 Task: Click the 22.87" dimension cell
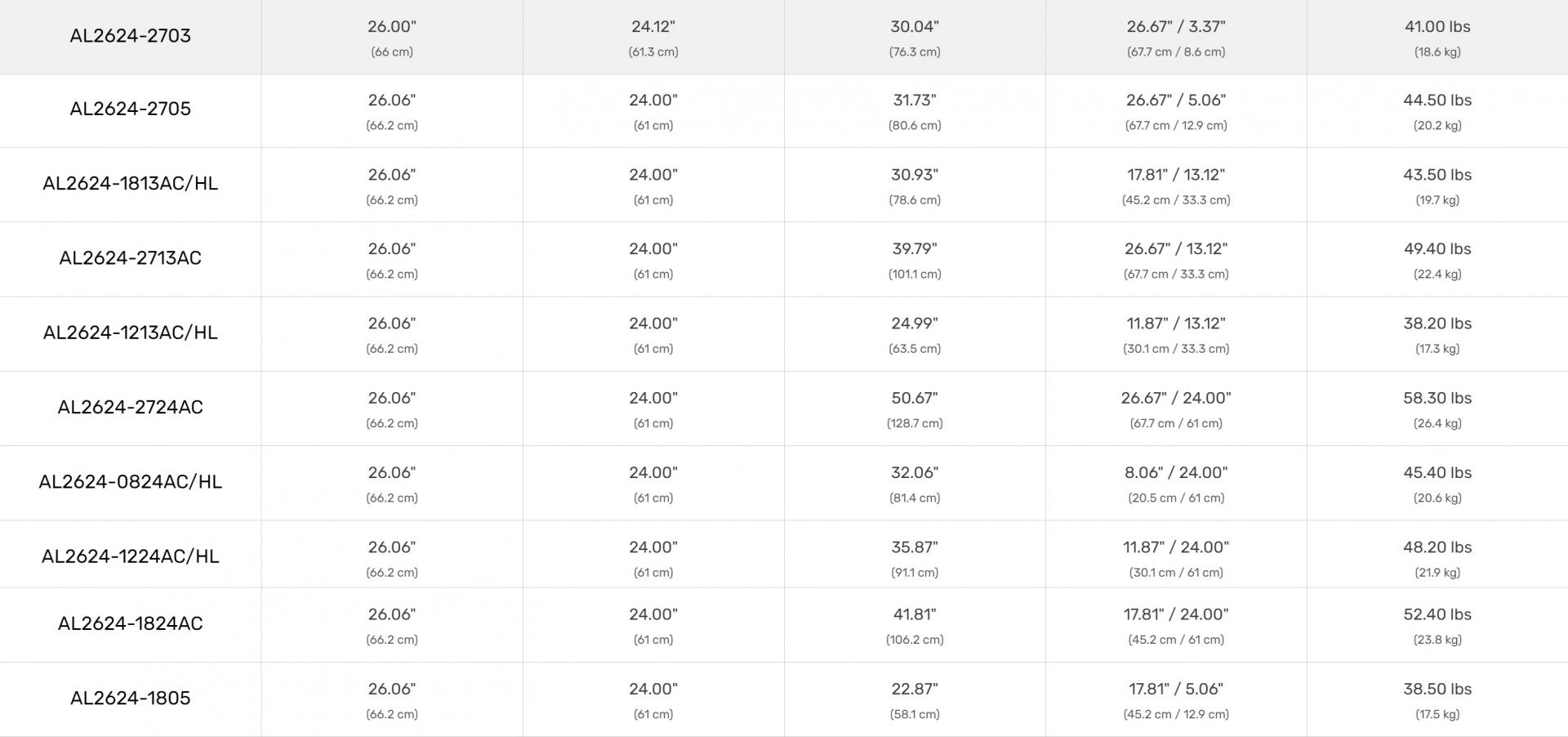coord(915,690)
